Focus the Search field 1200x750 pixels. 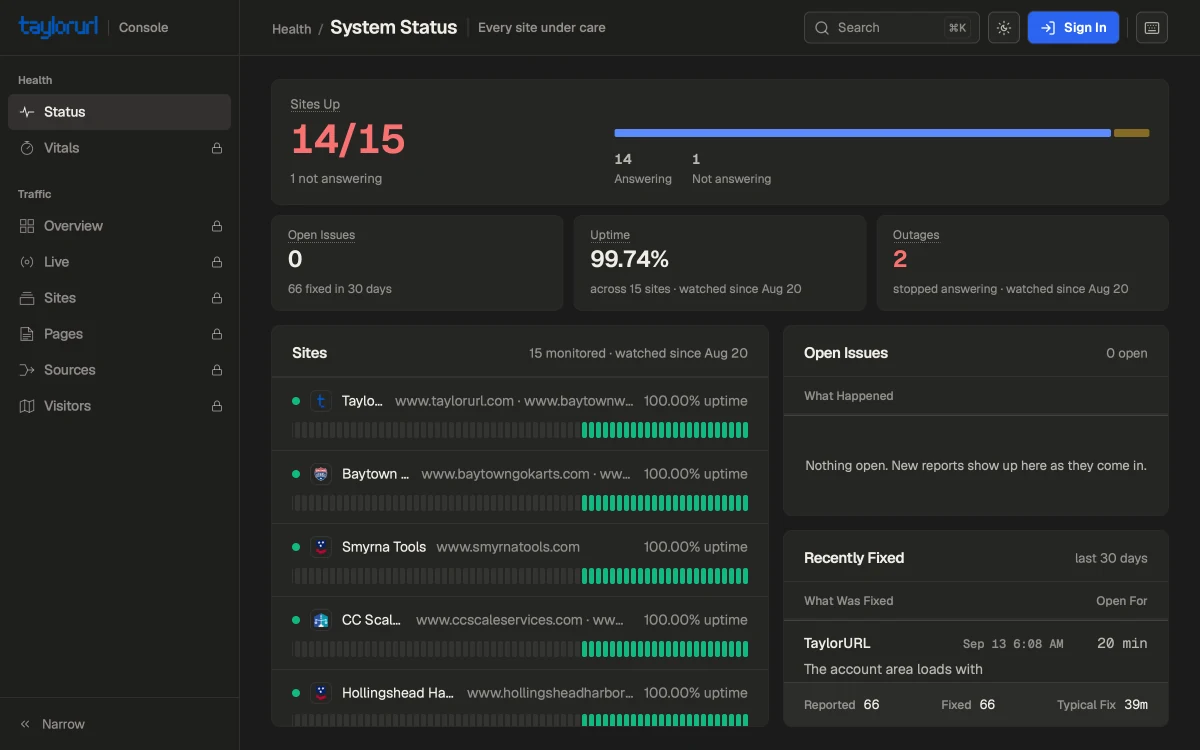(891, 28)
